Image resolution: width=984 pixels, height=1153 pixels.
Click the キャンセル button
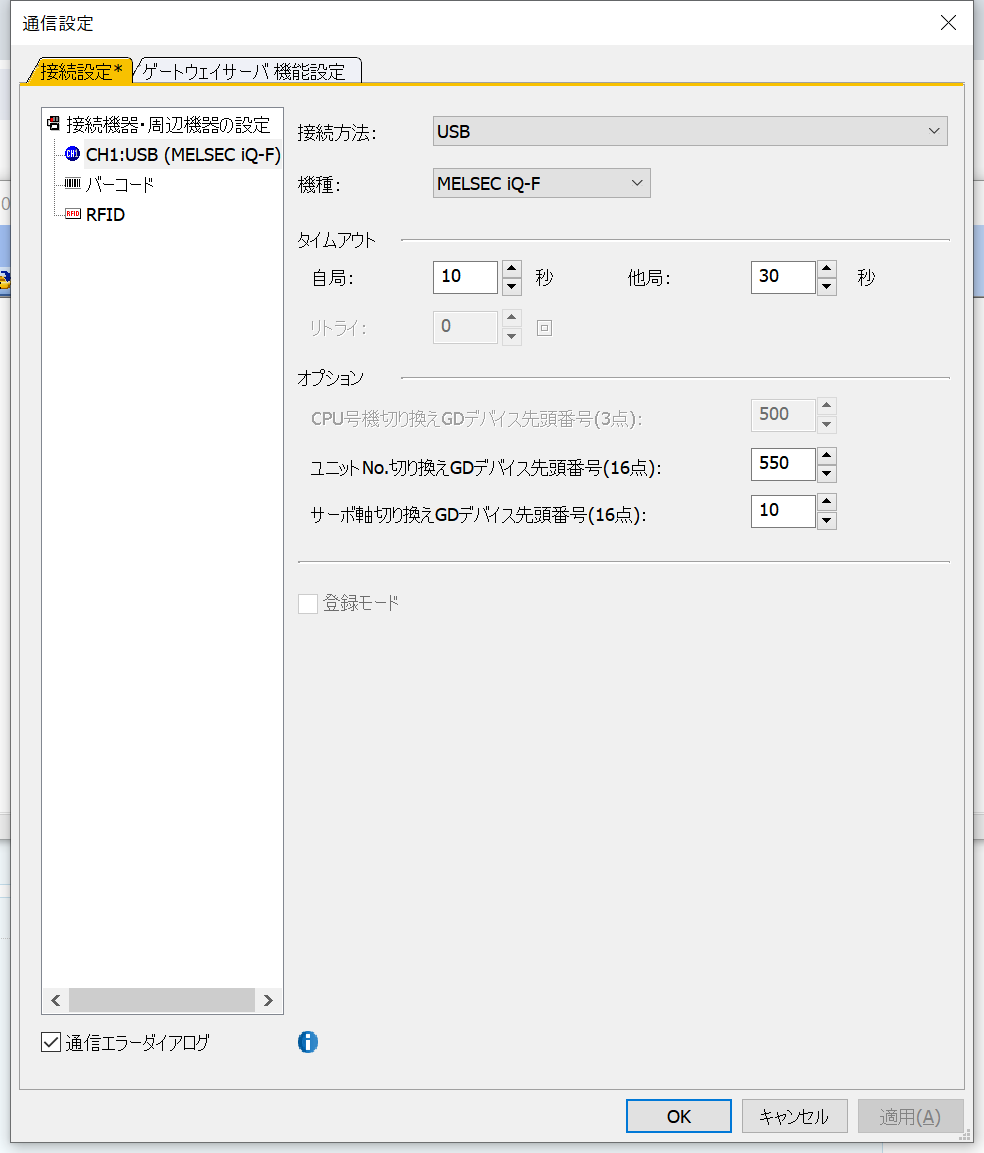[794, 1116]
